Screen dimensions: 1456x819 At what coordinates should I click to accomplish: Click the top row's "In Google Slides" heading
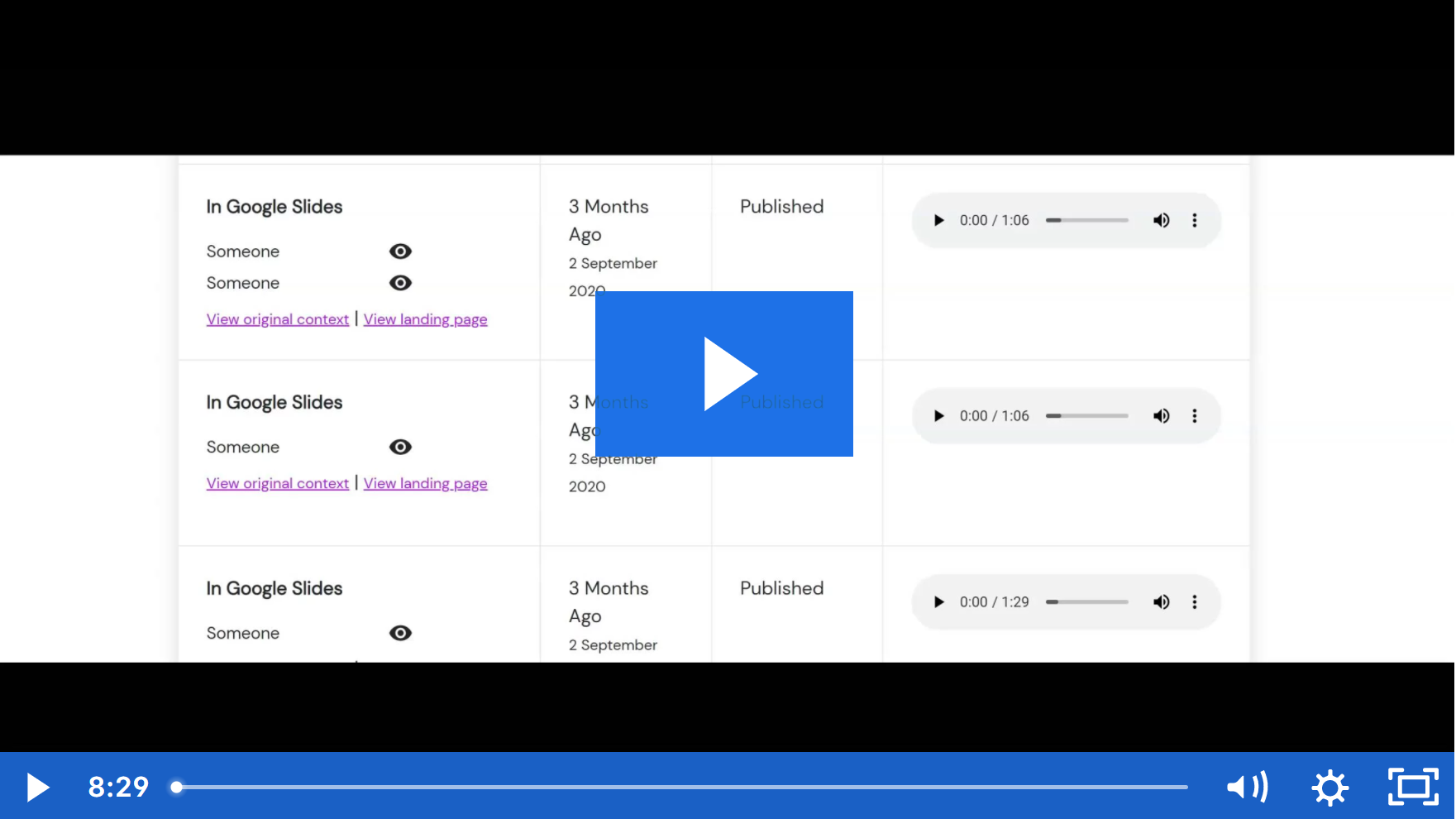(274, 207)
